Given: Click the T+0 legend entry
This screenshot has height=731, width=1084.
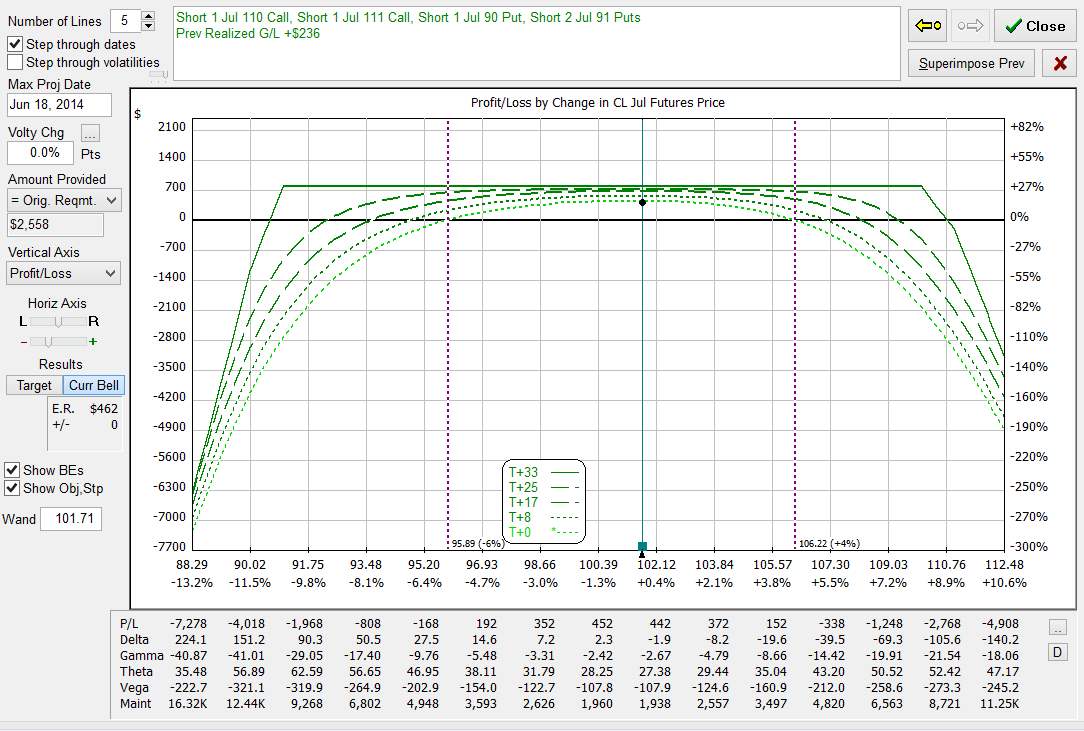Looking at the screenshot, I should click(x=543, y=533).
